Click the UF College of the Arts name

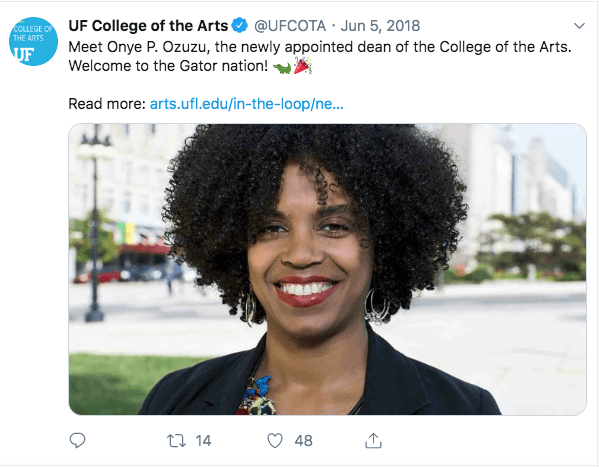pyautogui.click(x=148, y=26)
